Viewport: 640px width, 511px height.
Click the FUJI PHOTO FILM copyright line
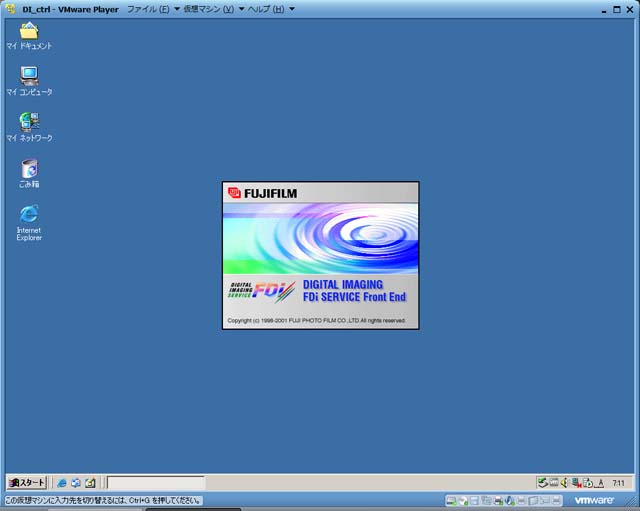(316, 320)
